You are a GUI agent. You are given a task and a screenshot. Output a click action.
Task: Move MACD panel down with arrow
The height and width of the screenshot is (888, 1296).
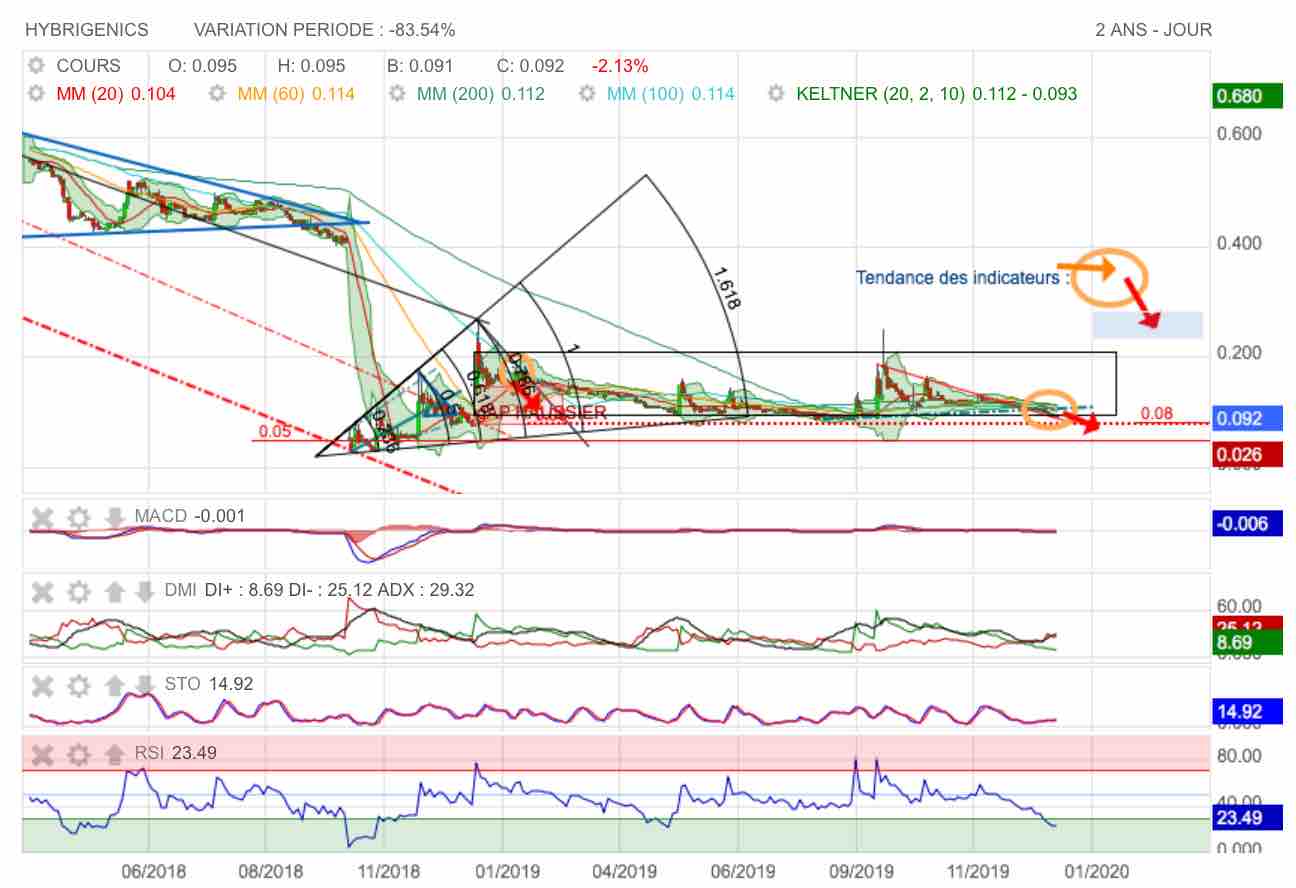115,518
